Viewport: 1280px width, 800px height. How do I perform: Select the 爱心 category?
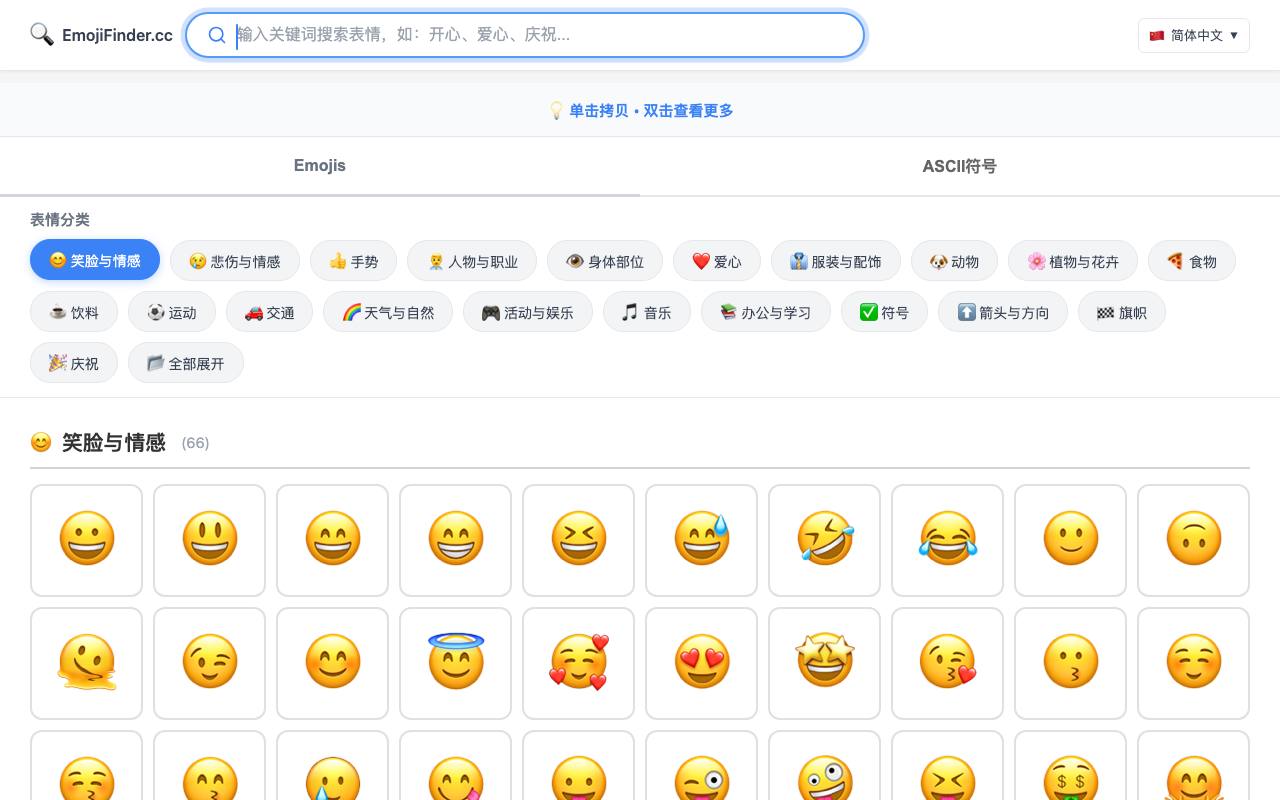click(717, 261)
